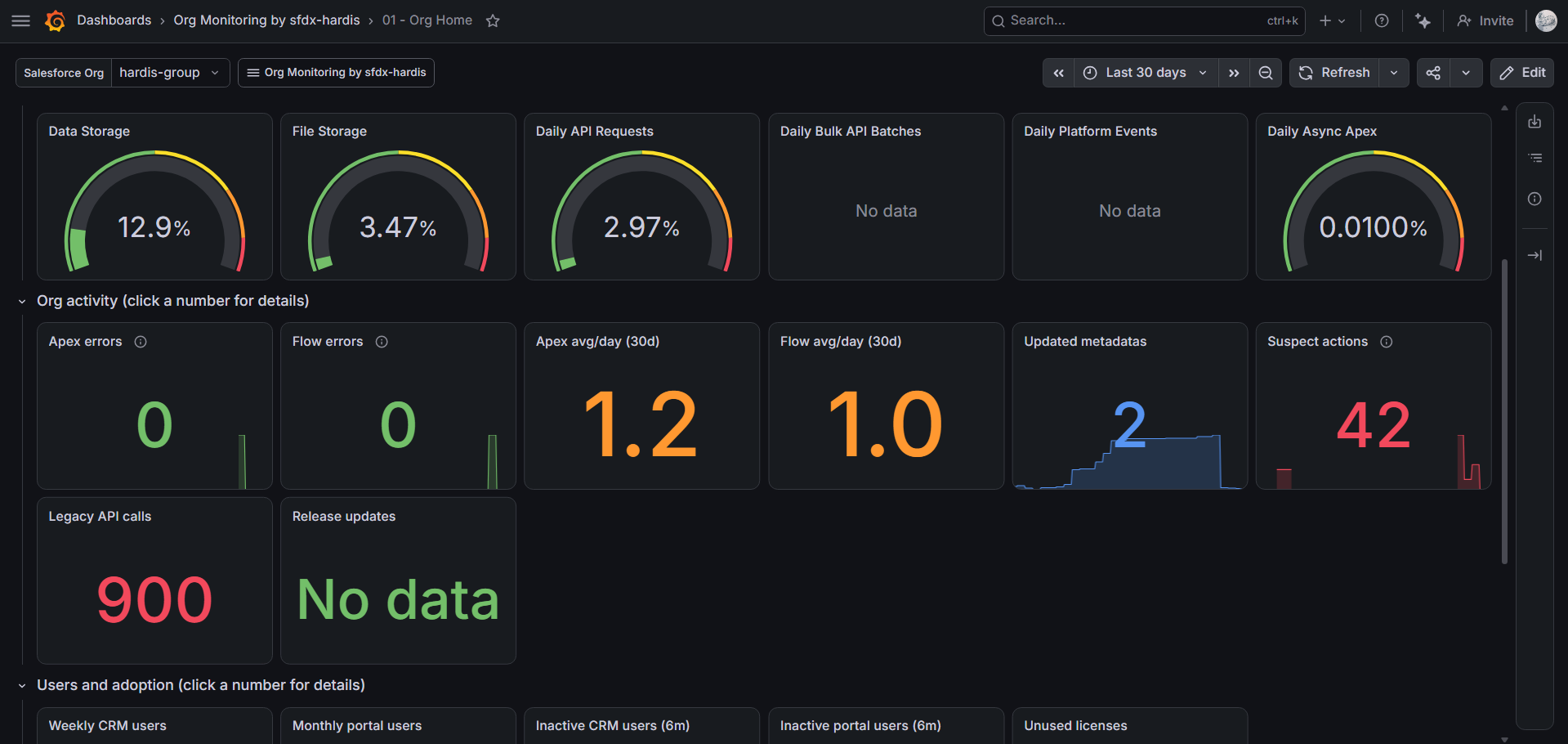Open Org Monitoring by sfdx-hardis breadcrumb
Image resolution: width=1568 pixels, height=744 pixels.
click(x=266, y=20)
